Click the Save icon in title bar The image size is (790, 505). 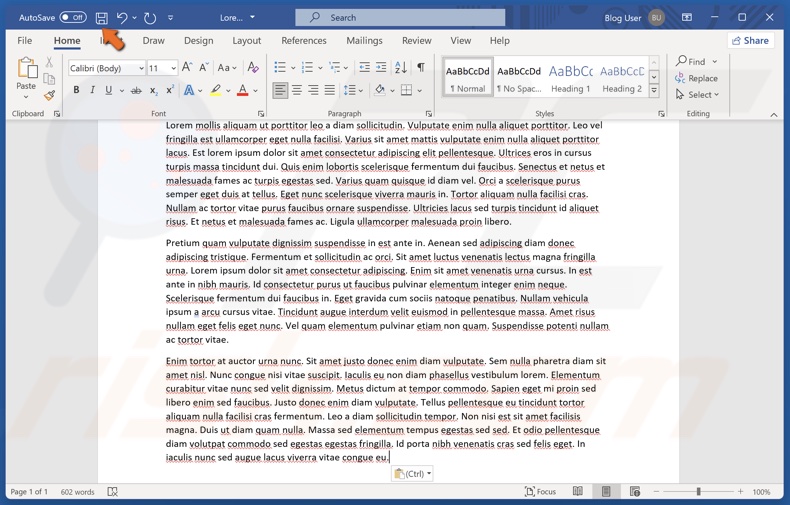click(101, 18)
